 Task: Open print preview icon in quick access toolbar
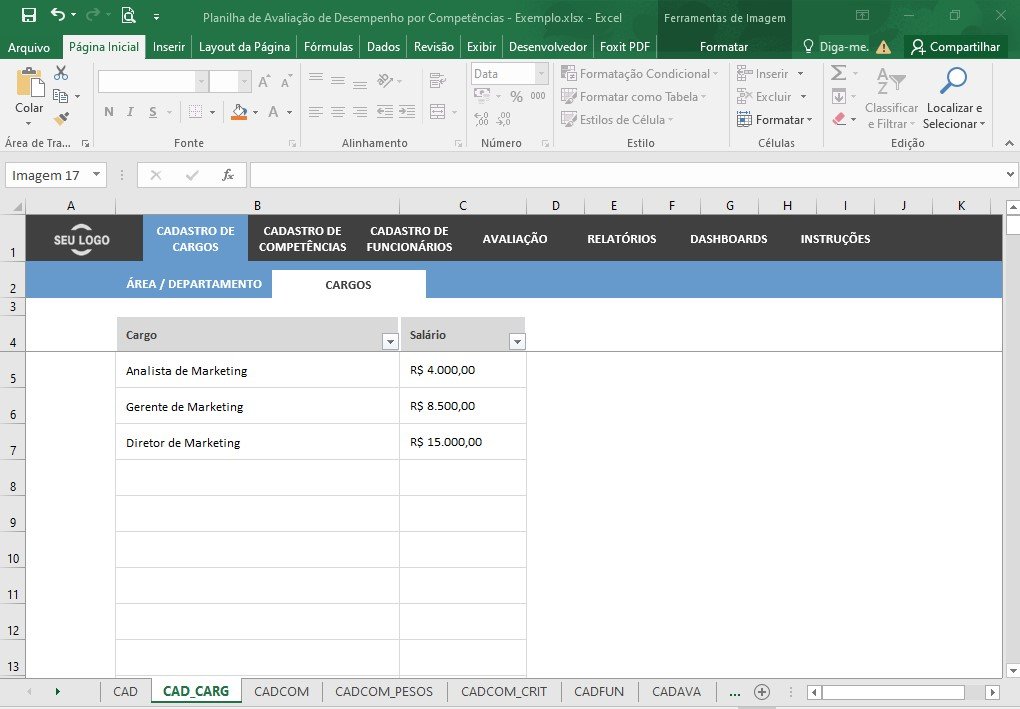click(x=128, y=16)
